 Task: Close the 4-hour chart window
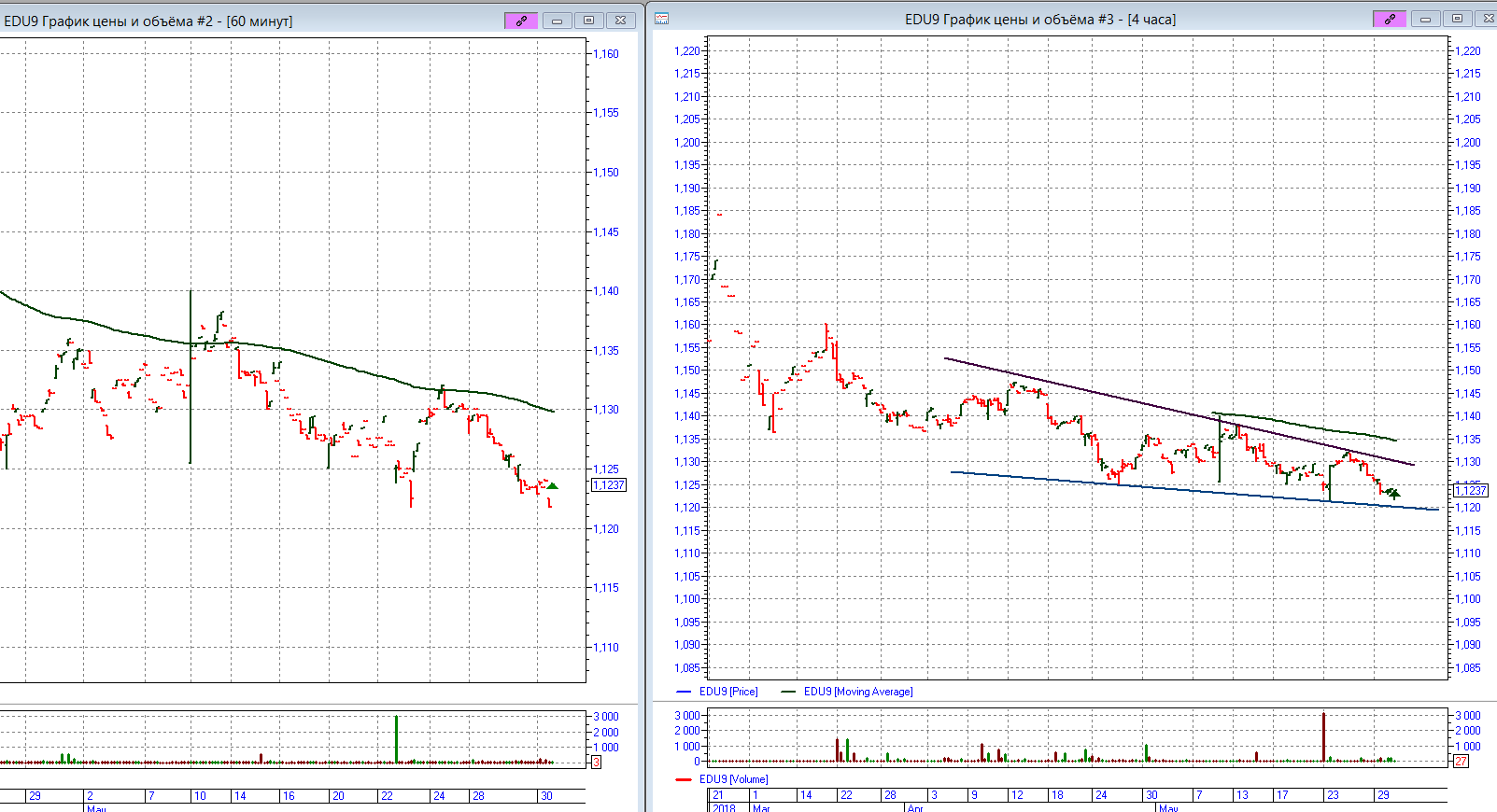[1486, 19]
